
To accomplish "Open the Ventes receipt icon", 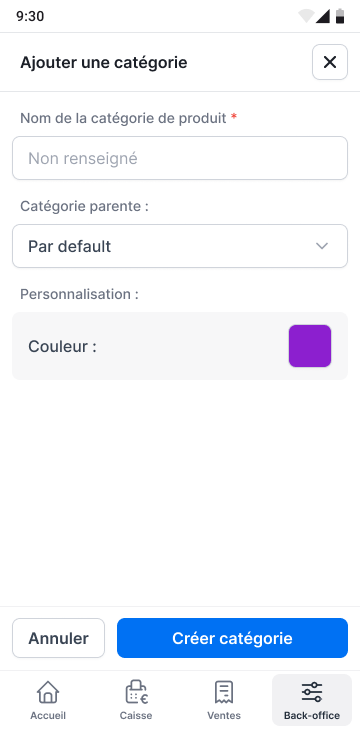I will (224, 692).
